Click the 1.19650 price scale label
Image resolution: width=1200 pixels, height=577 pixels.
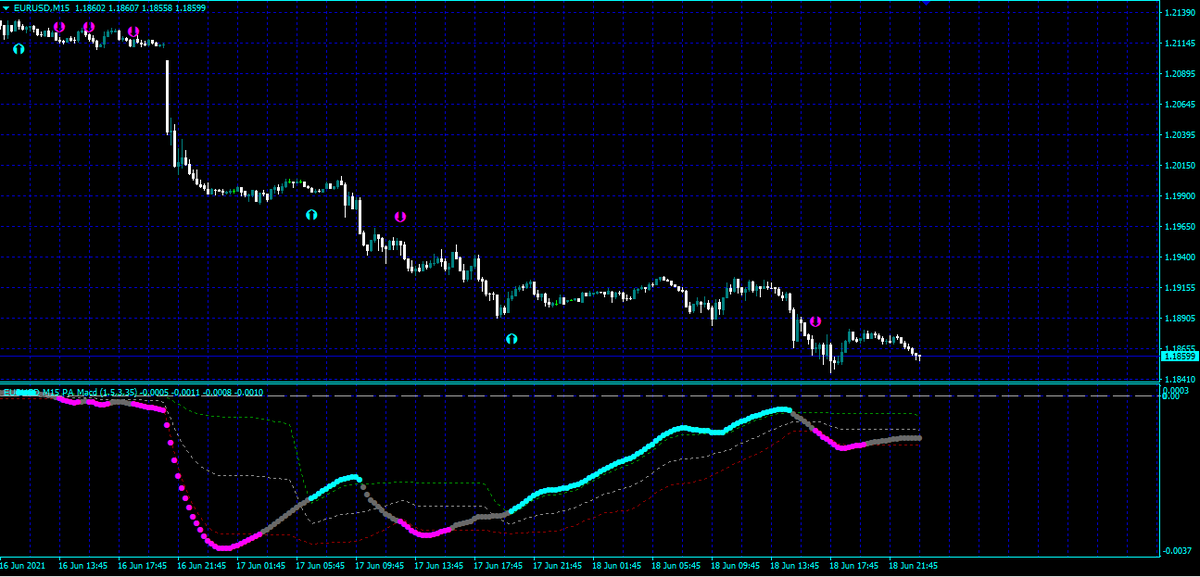[1180, 227]
